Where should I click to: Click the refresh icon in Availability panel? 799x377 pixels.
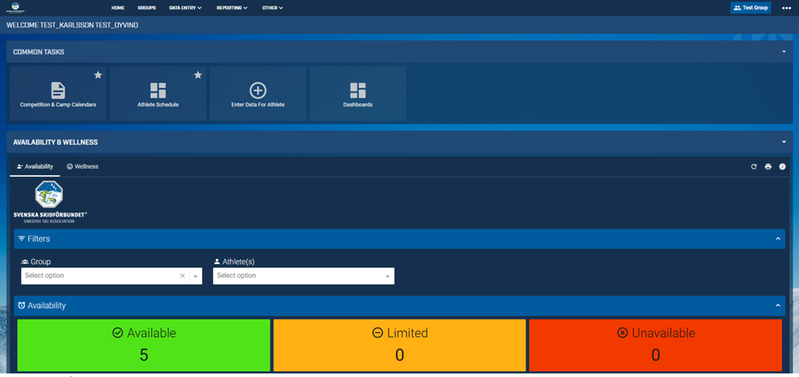[x=754, y=167]
